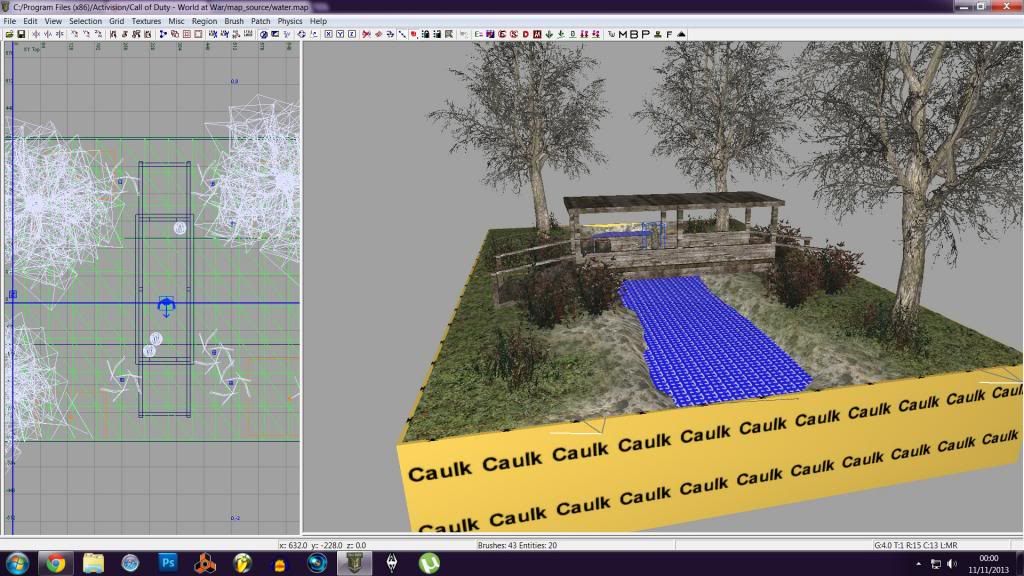Click the large P toolbar button
The height and width of the screenshot is (576, 1024).
(645, 34)
